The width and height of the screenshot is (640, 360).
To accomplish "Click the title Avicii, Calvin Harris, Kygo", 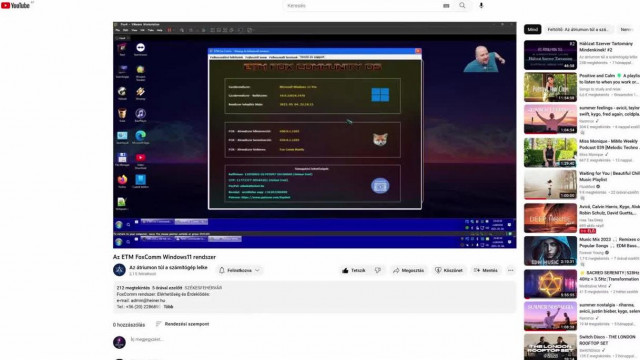I will 609,210.
